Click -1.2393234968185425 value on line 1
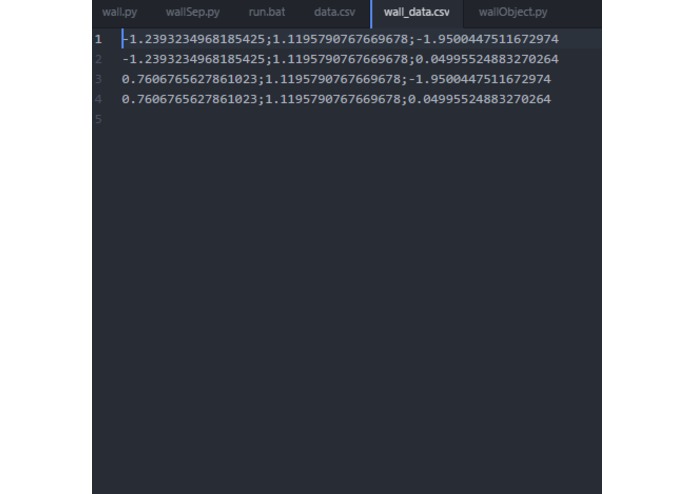 click(193, 39)
